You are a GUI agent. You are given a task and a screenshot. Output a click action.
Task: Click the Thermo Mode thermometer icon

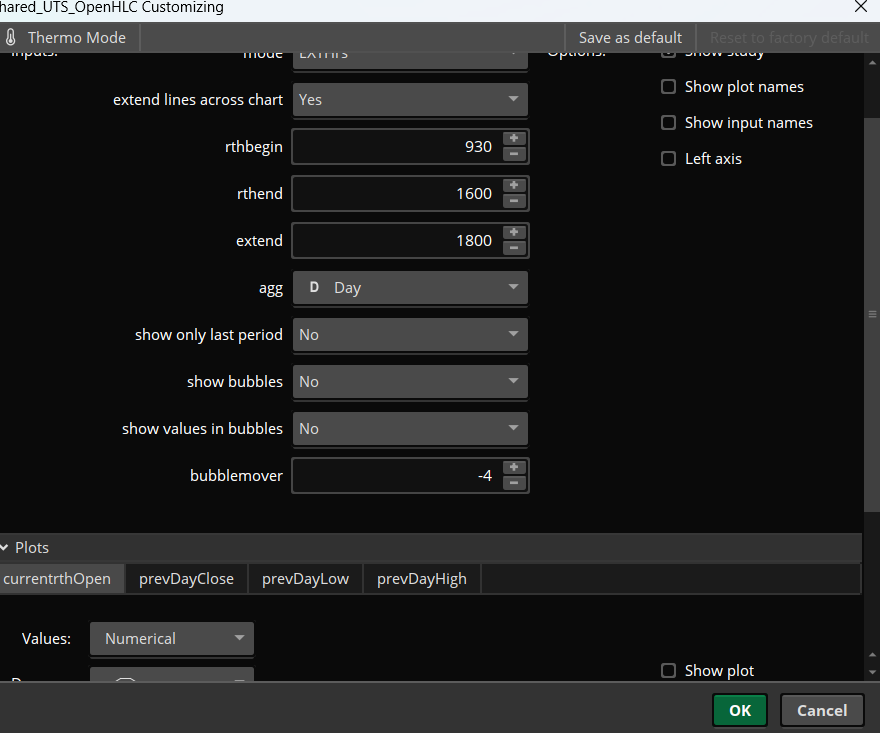(12, 38)
